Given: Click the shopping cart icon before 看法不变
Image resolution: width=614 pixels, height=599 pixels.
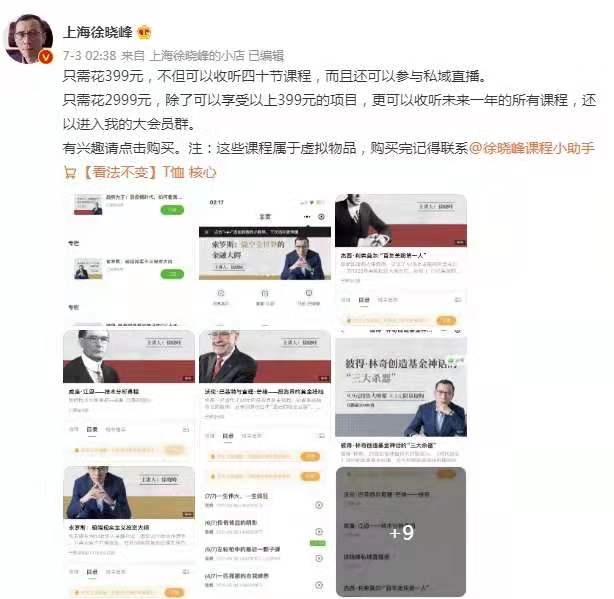Looking at the screenshot, I should tap(70, 173).
